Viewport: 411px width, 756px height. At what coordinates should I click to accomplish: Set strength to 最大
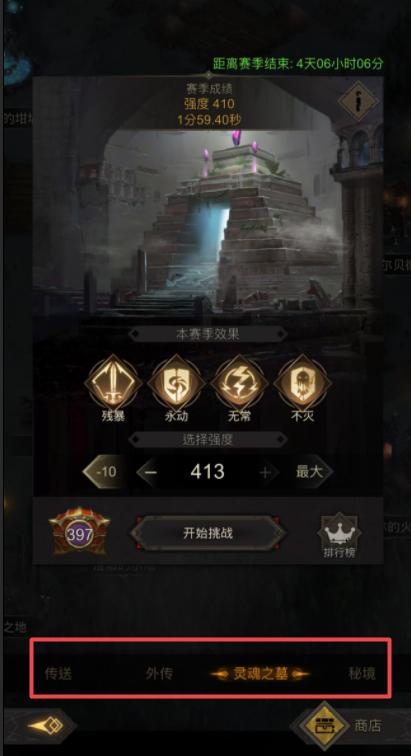pos(311,472)
